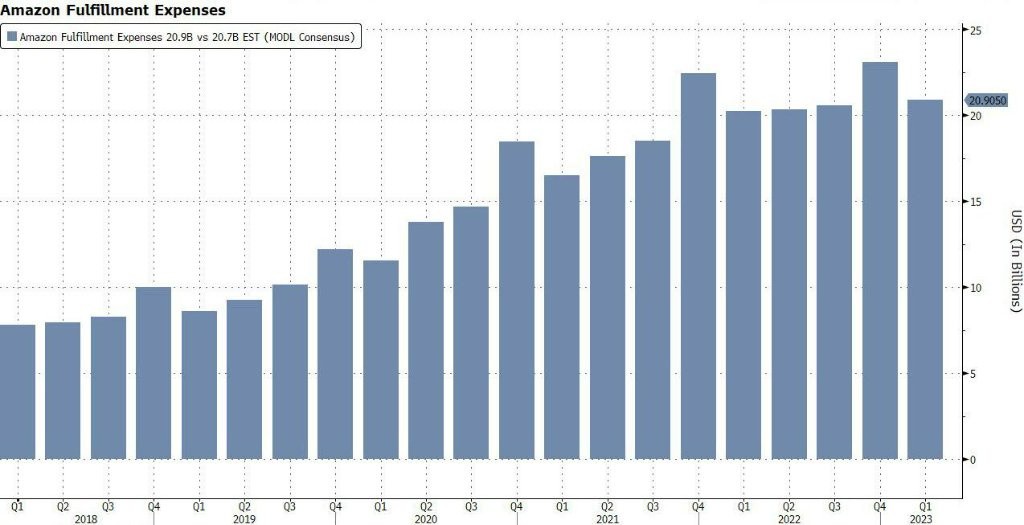The height and width of the screenshot is (525, 1024).
Task: Select the Q1 2023 bar
Action: pos(925,279)
